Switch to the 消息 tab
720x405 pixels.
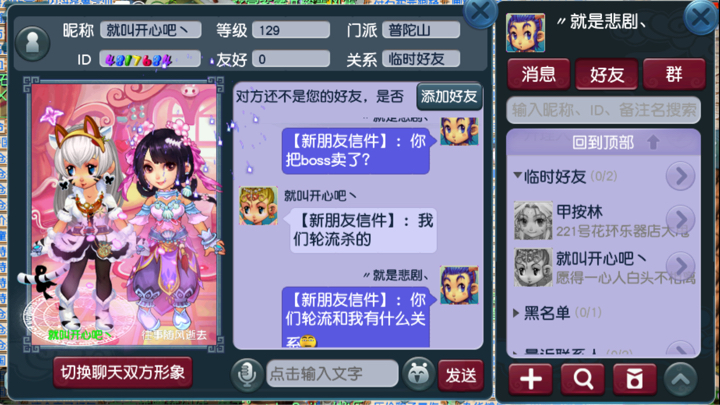[539, 74]
